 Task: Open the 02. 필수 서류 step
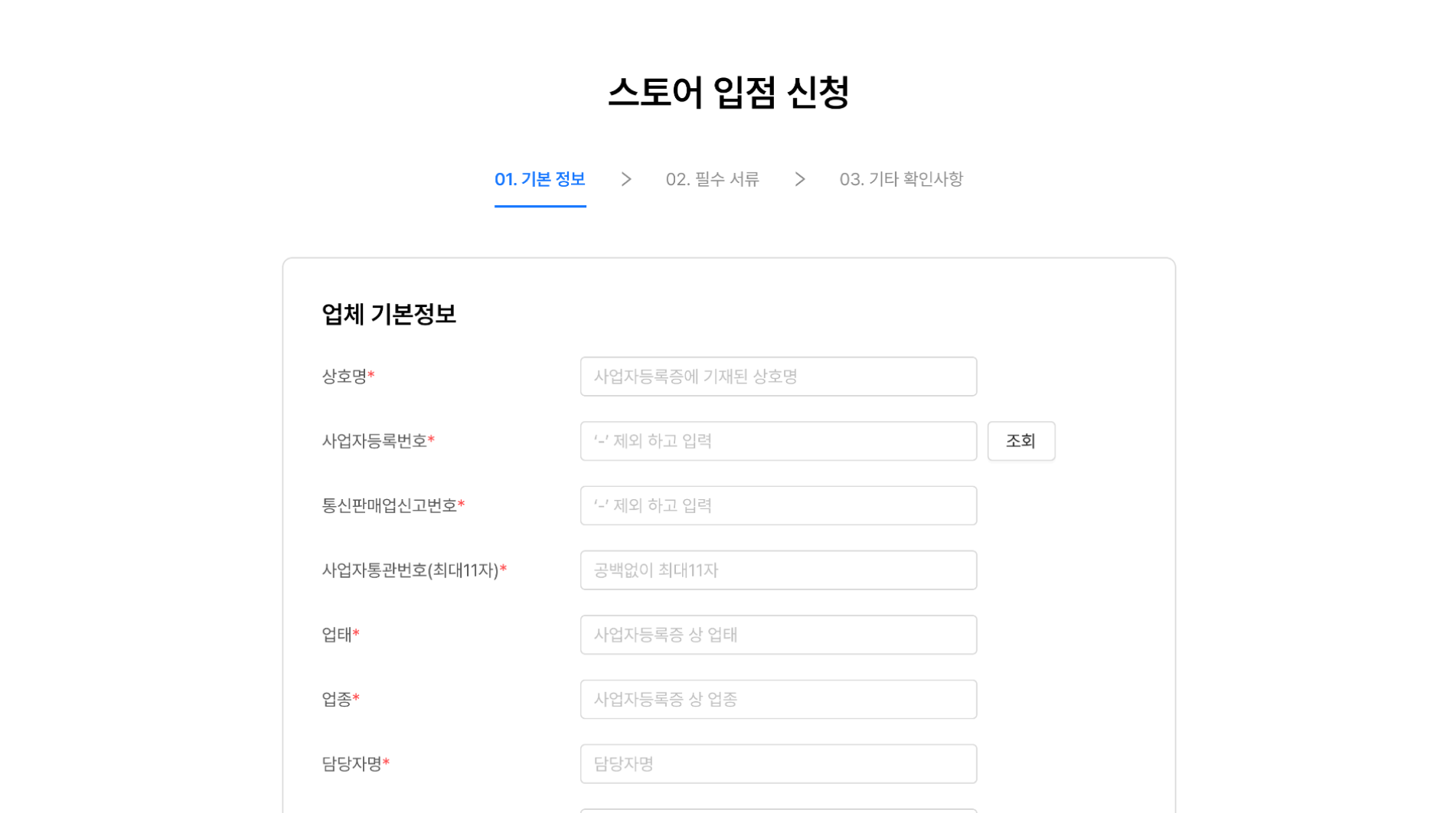(712, 179)
